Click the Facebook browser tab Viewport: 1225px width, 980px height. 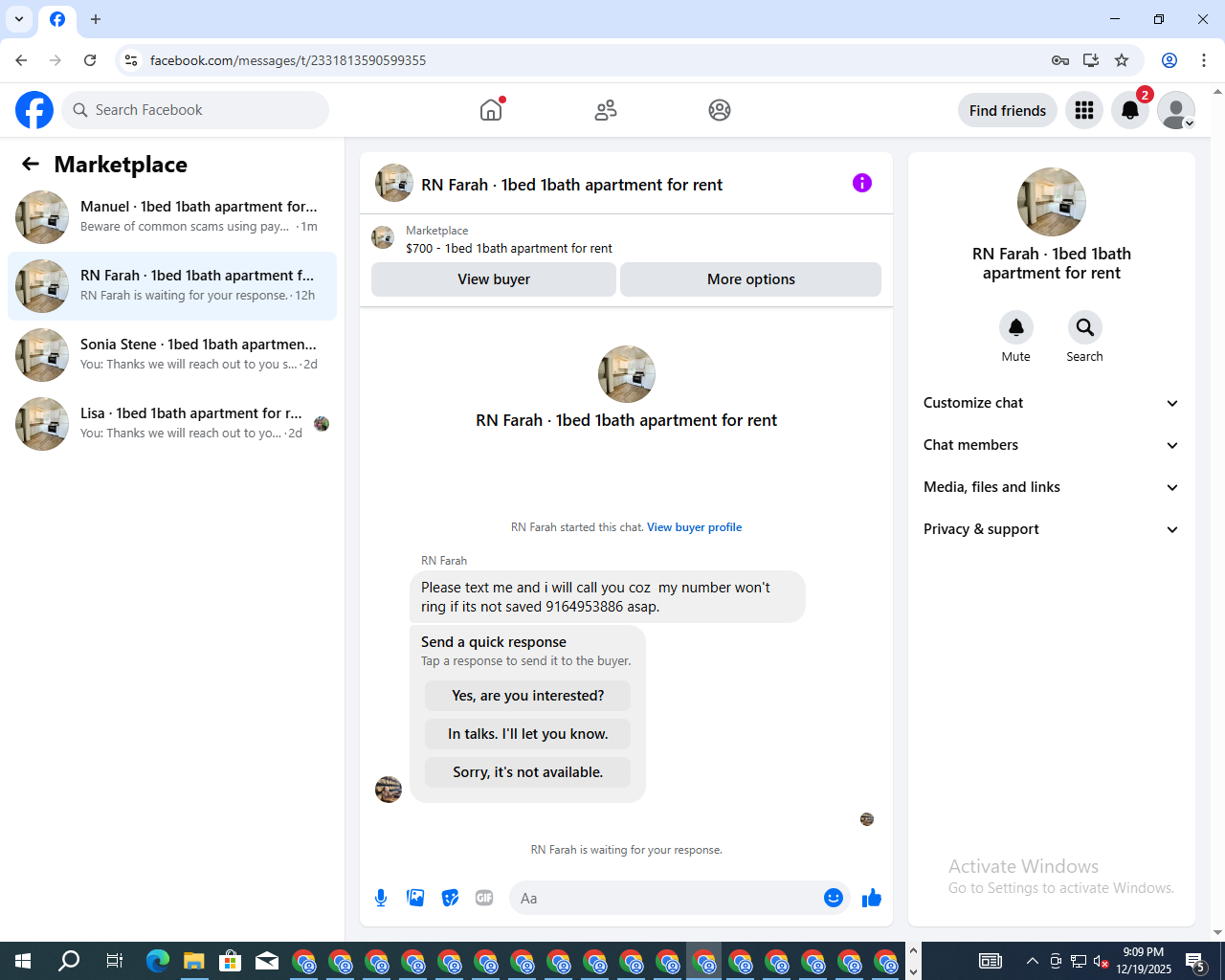click(x=57, y=19)
